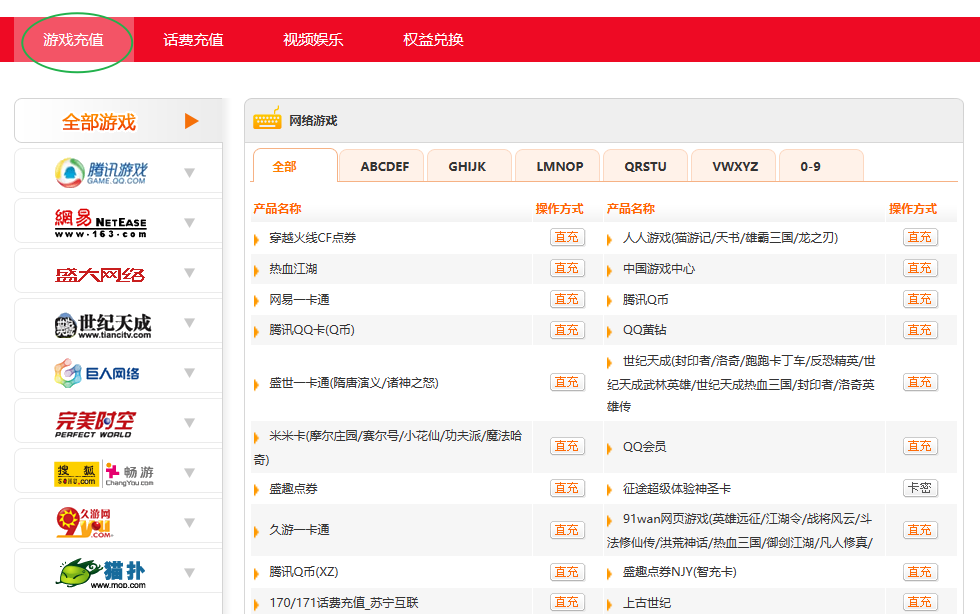Click the 盛大网络 logo
Screen dimensions: 980x614
[100, 274]
